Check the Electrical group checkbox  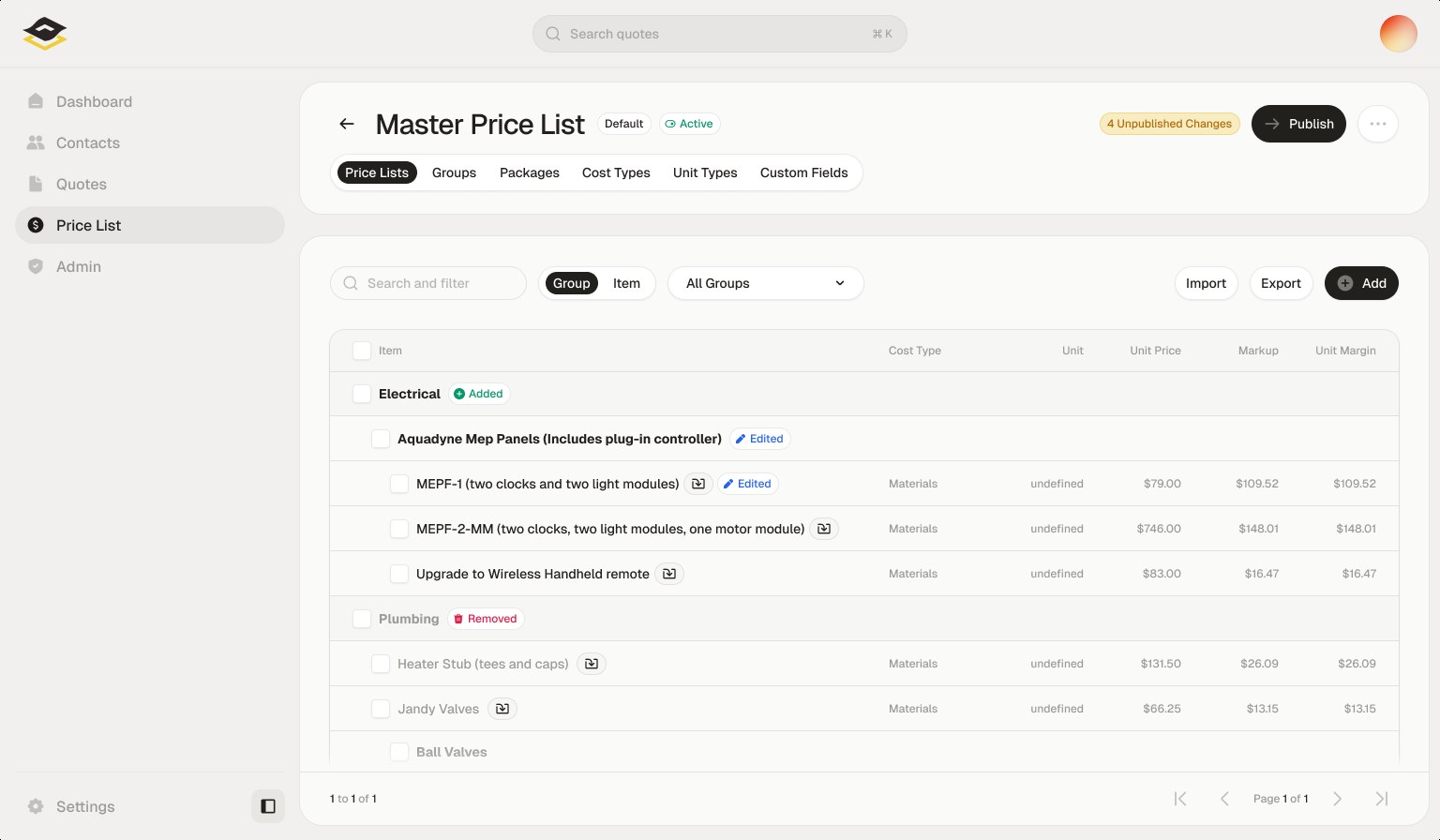click(x=362, y=394)
